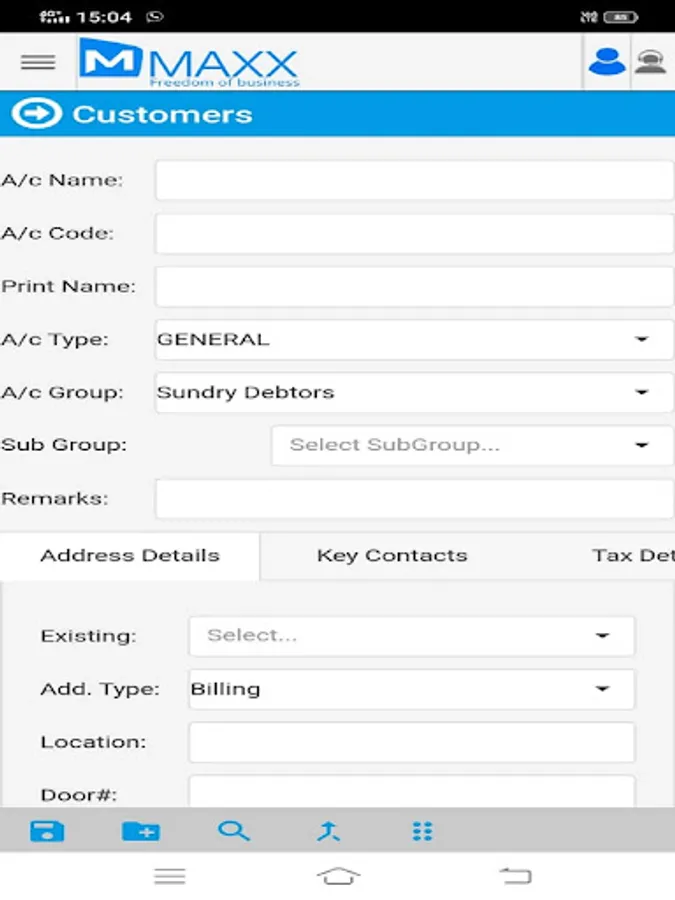Focus the Remarks text field

[x=414, y=498]
